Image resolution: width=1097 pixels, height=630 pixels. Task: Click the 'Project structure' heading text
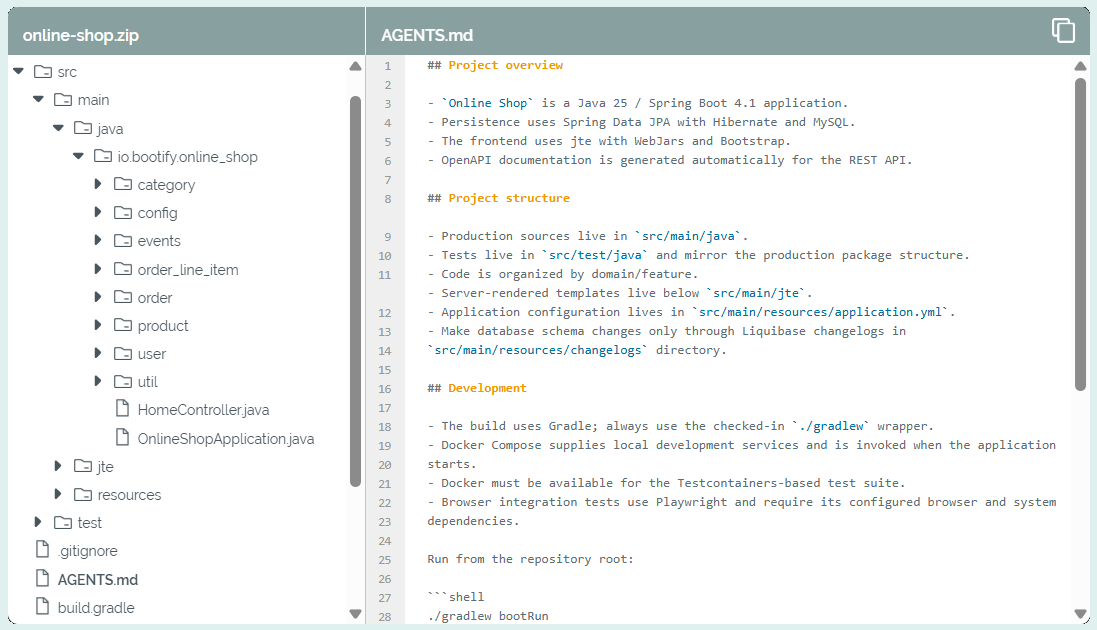pos(509,198)
